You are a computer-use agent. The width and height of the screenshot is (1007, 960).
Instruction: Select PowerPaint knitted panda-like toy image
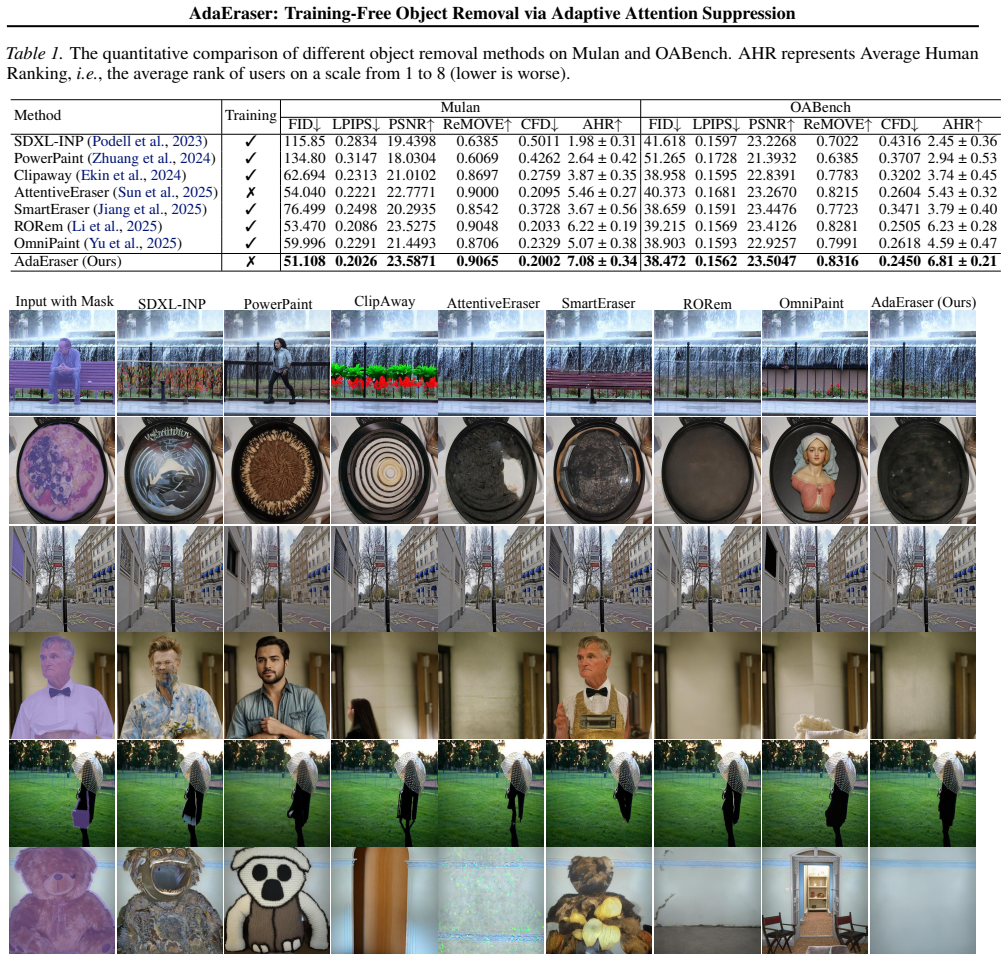coord(277,900)
